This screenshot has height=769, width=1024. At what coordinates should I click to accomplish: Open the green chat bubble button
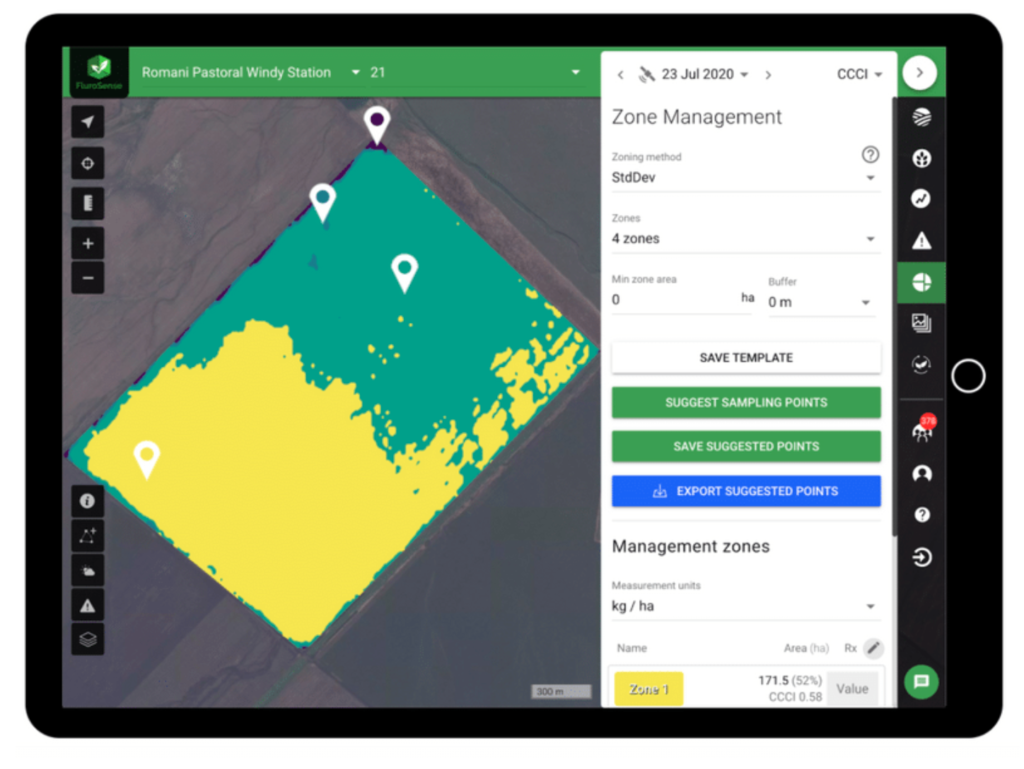(x=921, y=682)
